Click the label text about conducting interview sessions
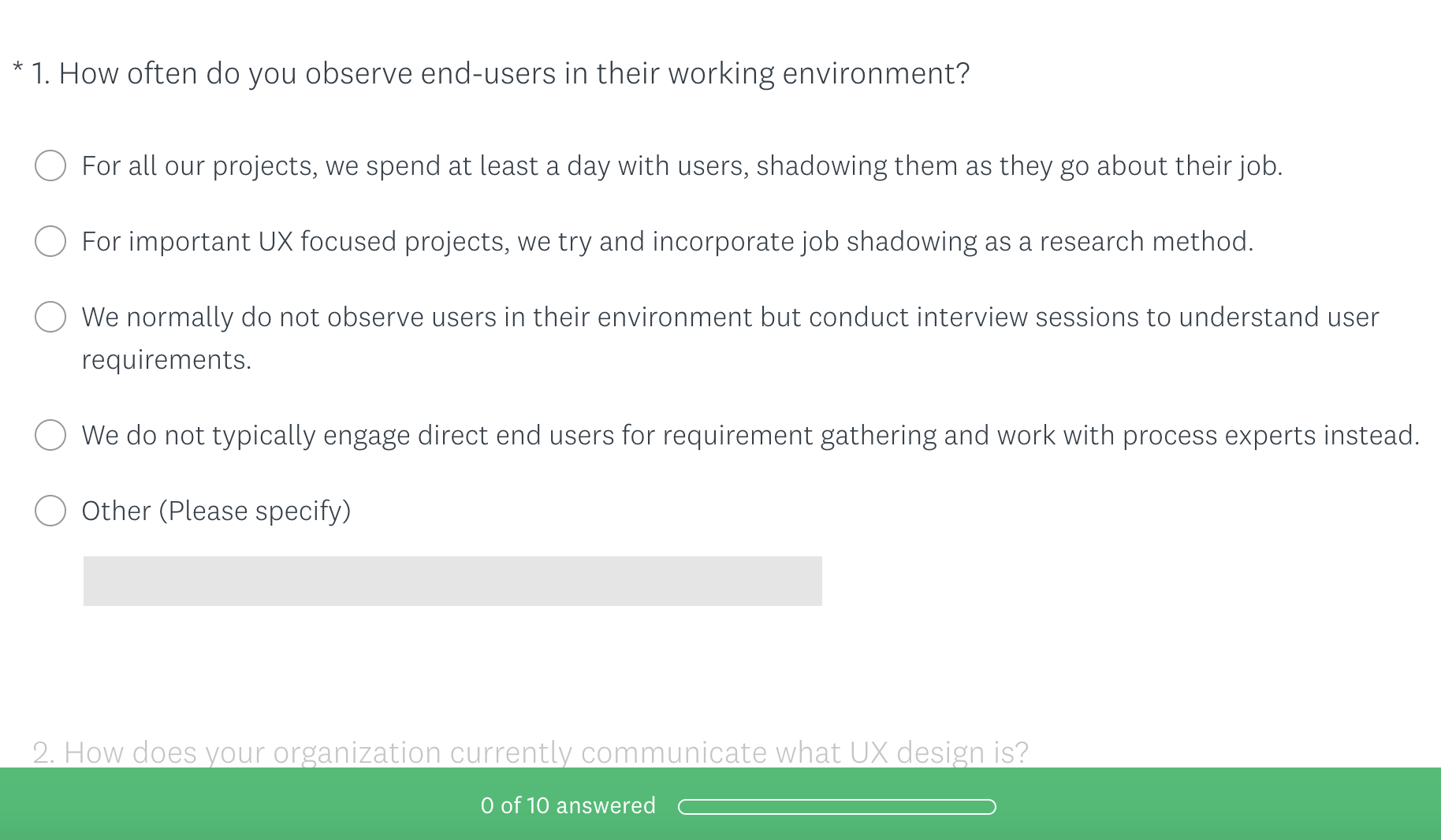1441x840 pixels. [x=731, y=338]
